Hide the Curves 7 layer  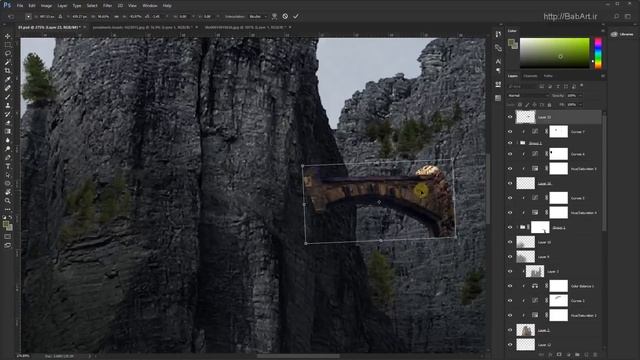(x=510, y=131)
